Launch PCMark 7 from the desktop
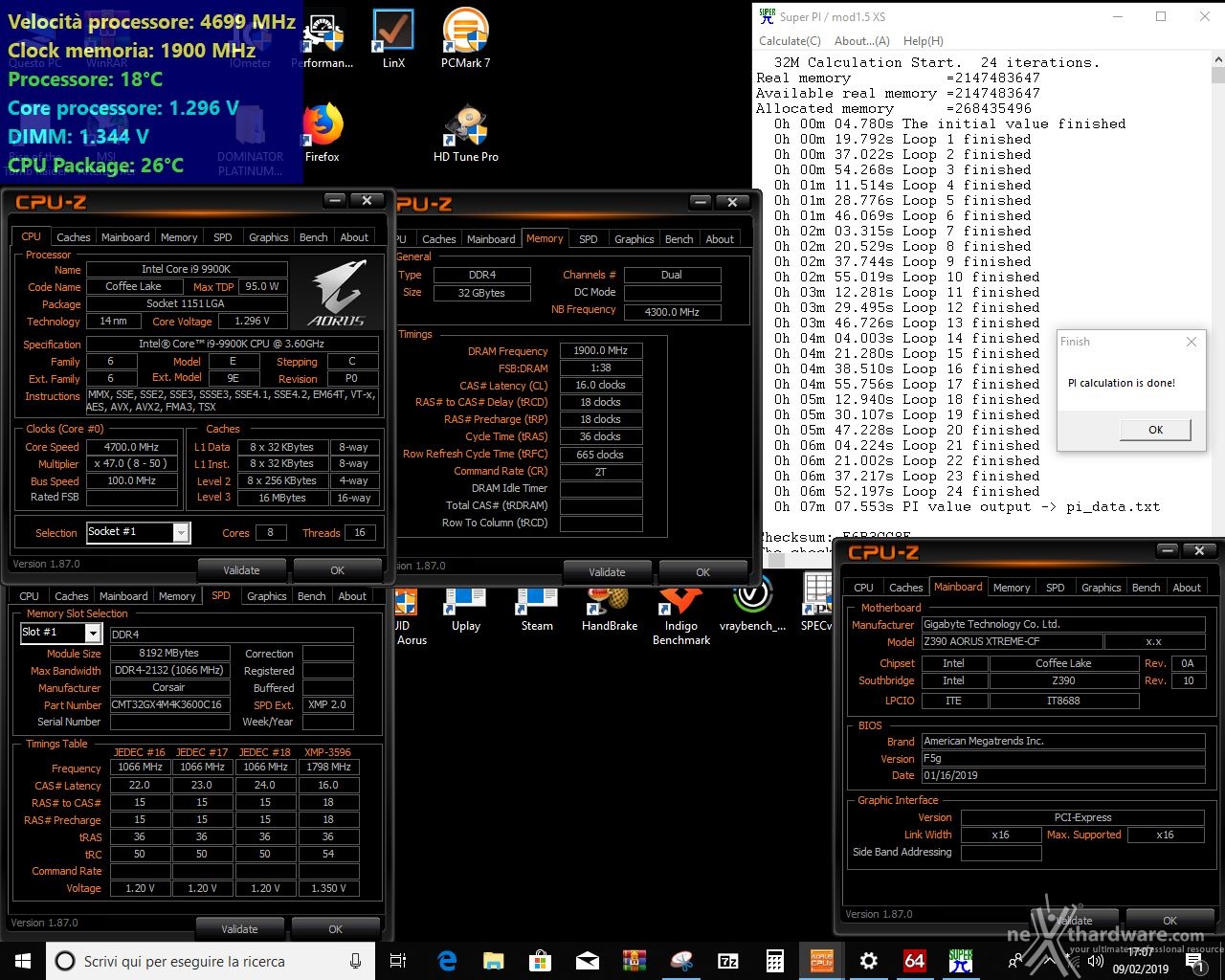Screen dimensions: 1225x980 pyautogui.click(x=466, y=39)
